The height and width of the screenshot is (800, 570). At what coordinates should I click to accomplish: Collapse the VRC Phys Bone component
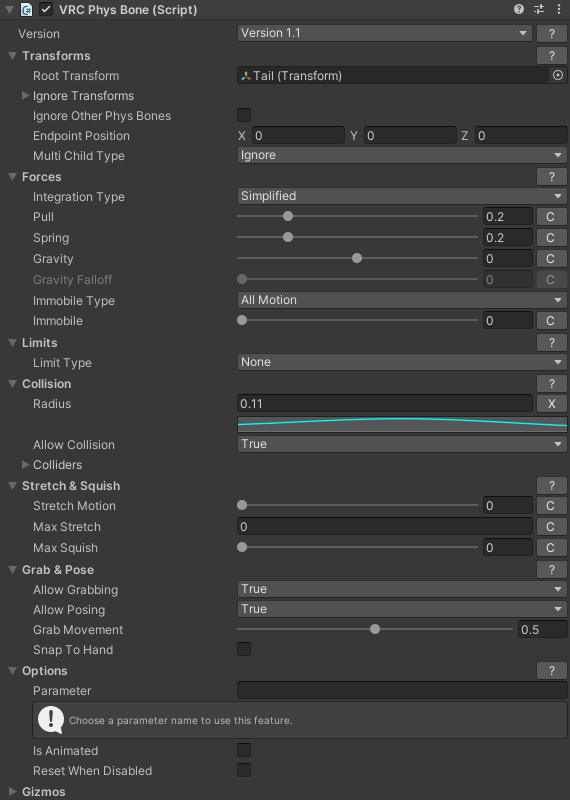tap(9, 10)
